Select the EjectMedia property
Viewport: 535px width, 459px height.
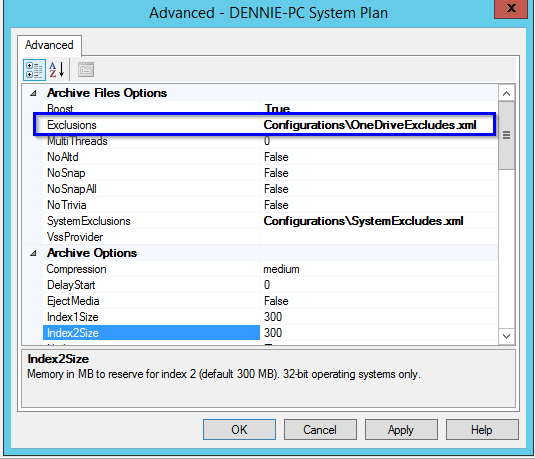point(73,301)
